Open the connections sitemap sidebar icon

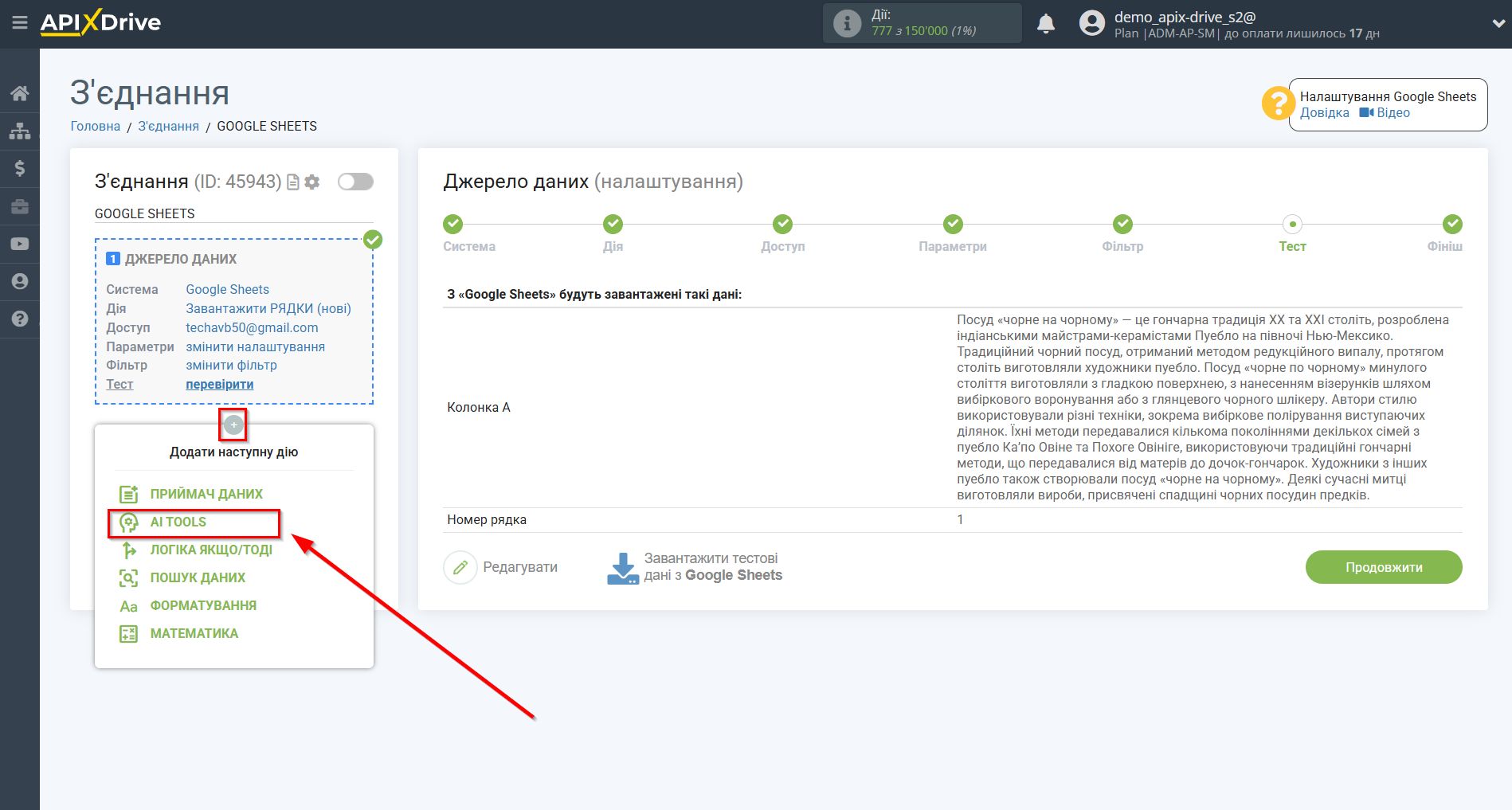click(20, 131)
